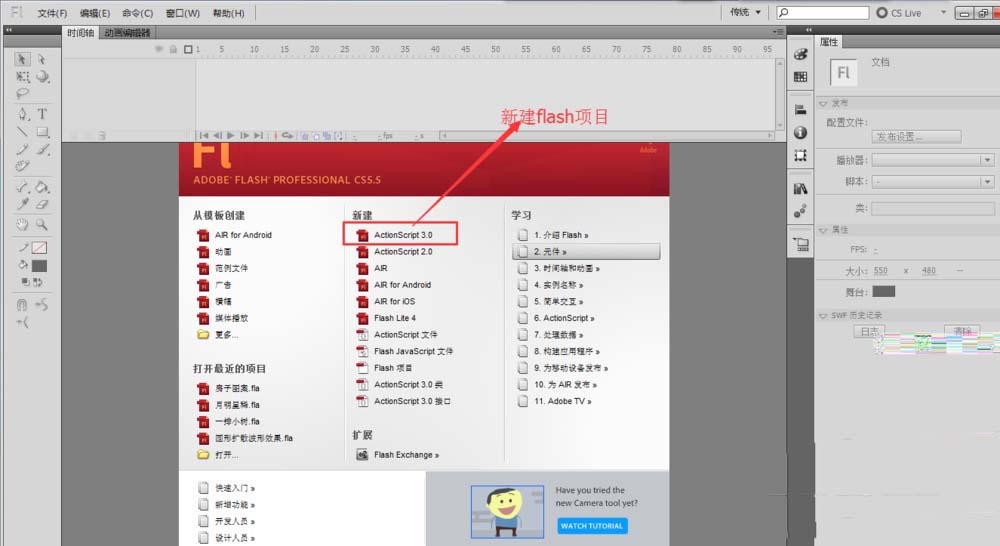Screen dimensions: 1000x546
Task: Open the 命令(C) menu
Action: click(138, 13)
